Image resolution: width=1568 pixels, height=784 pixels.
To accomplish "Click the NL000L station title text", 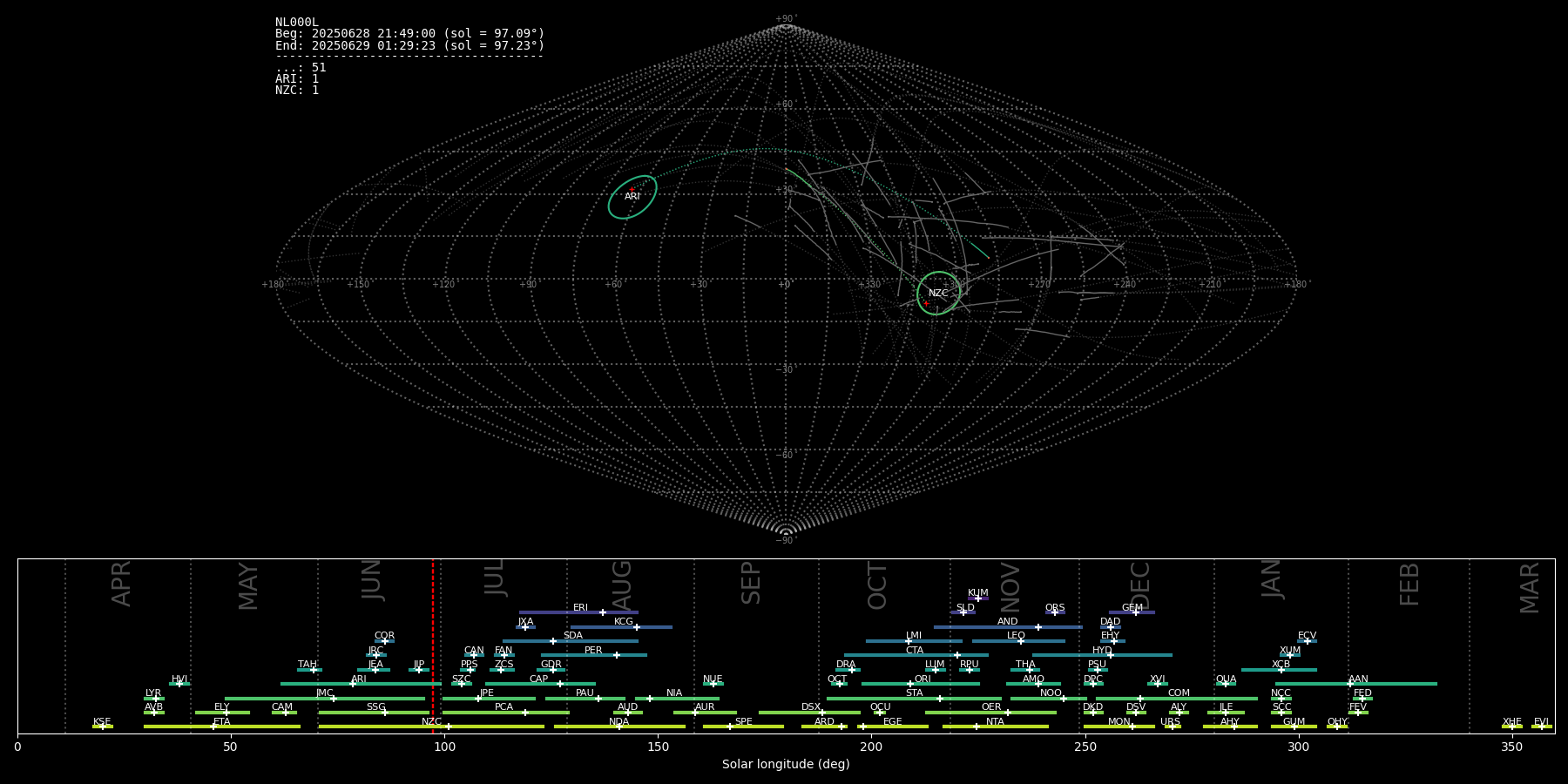I will 297,23.
